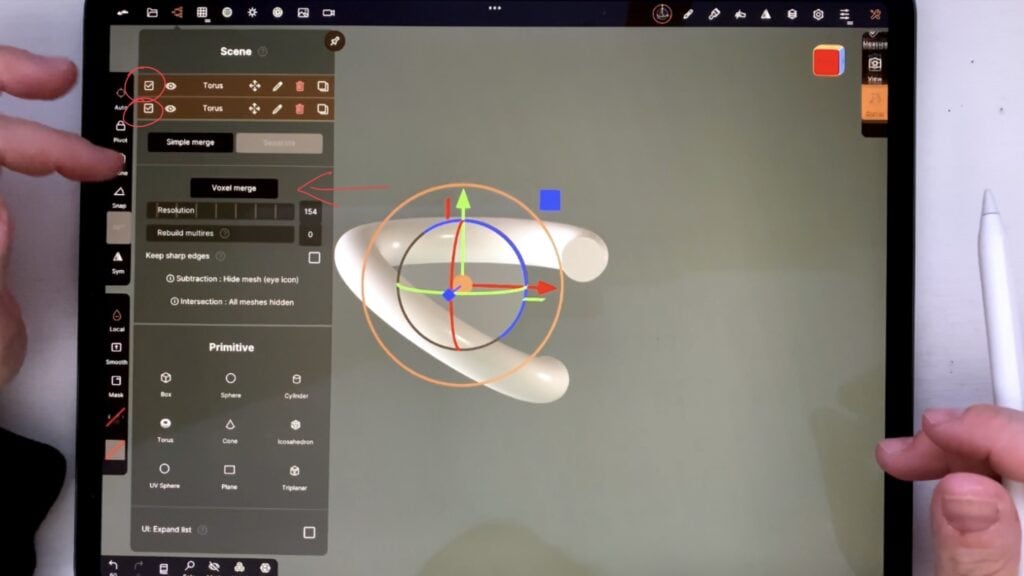Click the view orientation cube
The width and height of the screenshot is (1024, 576).
(828, 61)
